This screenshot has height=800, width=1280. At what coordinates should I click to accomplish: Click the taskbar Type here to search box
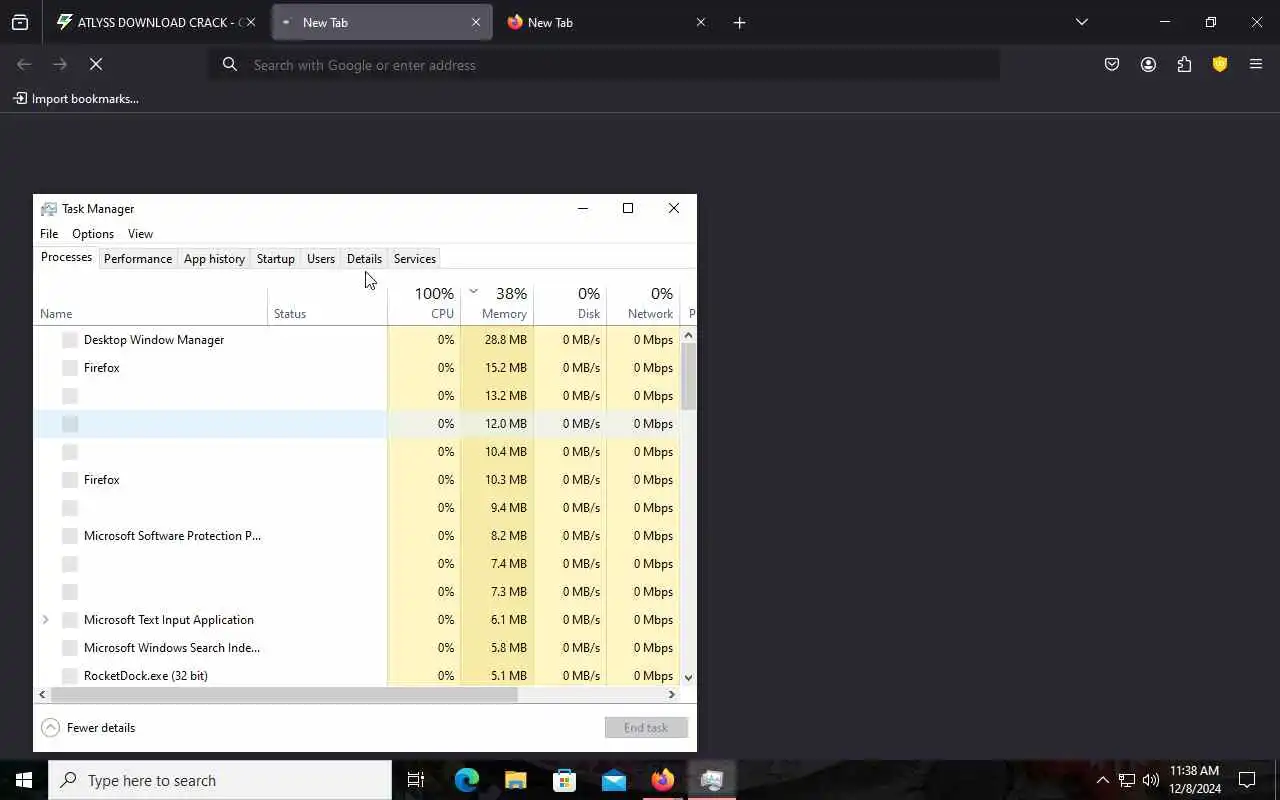click(x=220, y=780)
